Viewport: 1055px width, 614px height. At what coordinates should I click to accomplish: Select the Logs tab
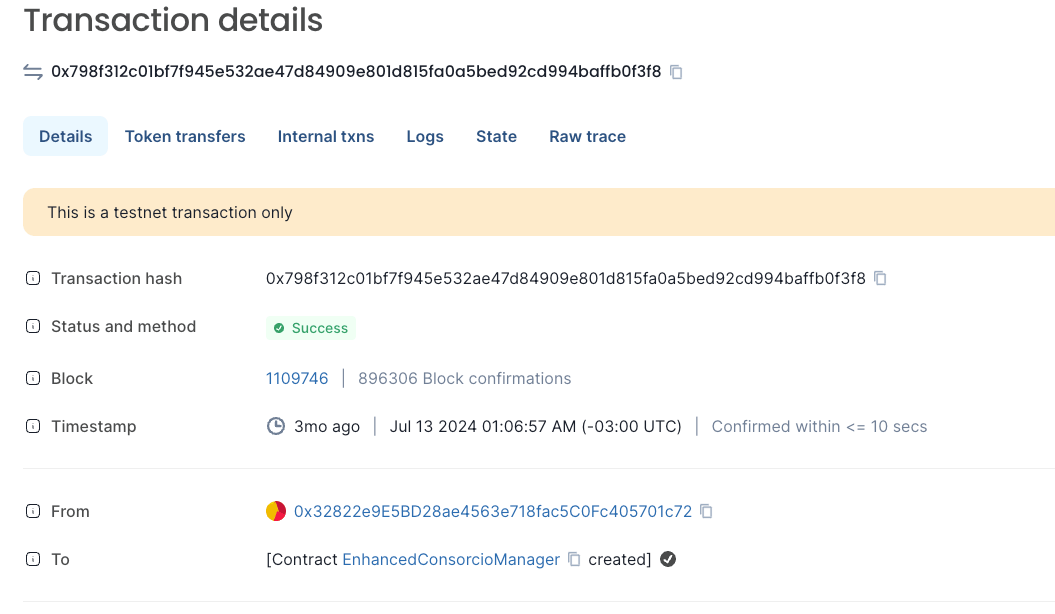[425, 137]
